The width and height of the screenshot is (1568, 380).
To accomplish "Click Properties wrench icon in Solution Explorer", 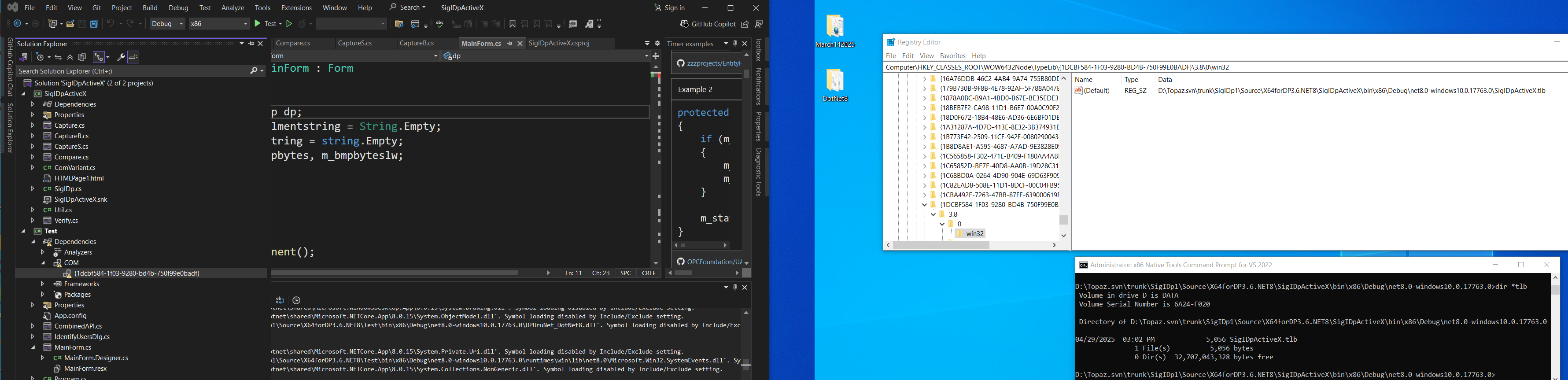I will point(121,57).
